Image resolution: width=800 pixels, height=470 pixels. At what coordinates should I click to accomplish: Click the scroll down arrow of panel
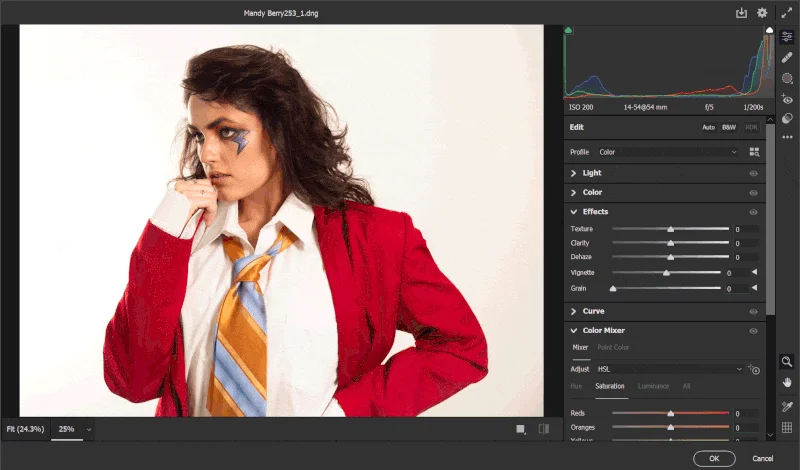point(770,435)
